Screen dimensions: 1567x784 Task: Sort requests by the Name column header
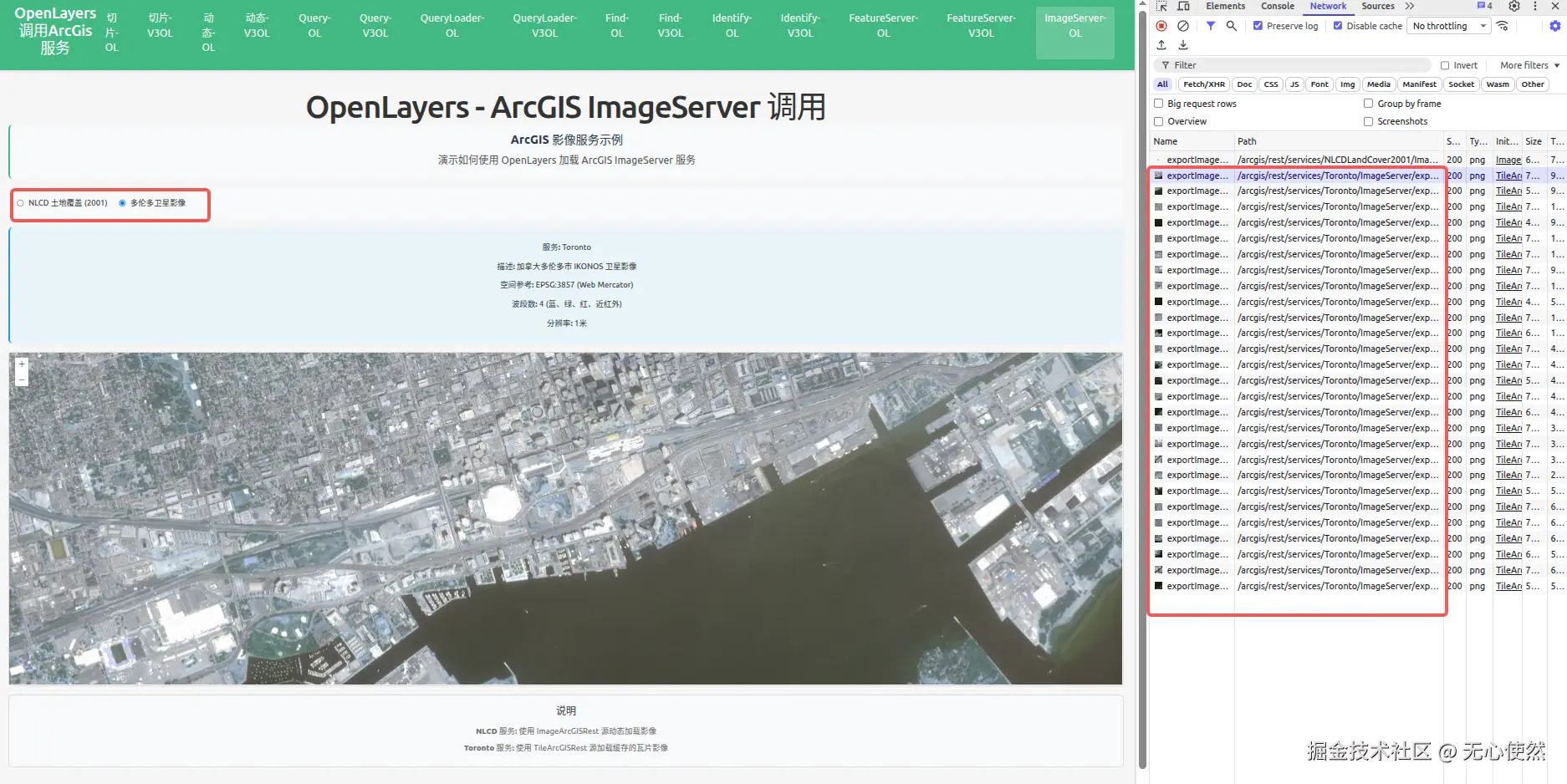[x=1192, y=141]
